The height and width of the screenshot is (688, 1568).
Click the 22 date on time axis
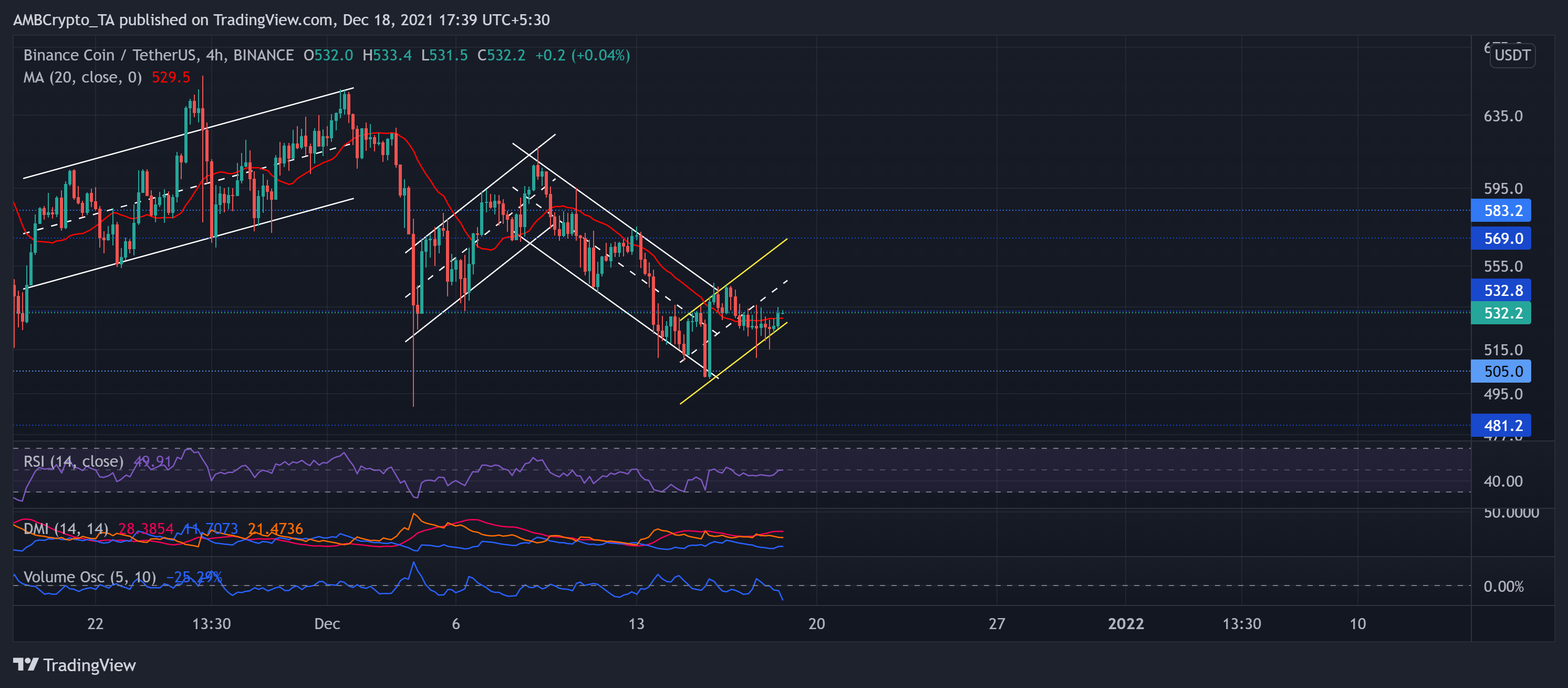click(95, 624)
